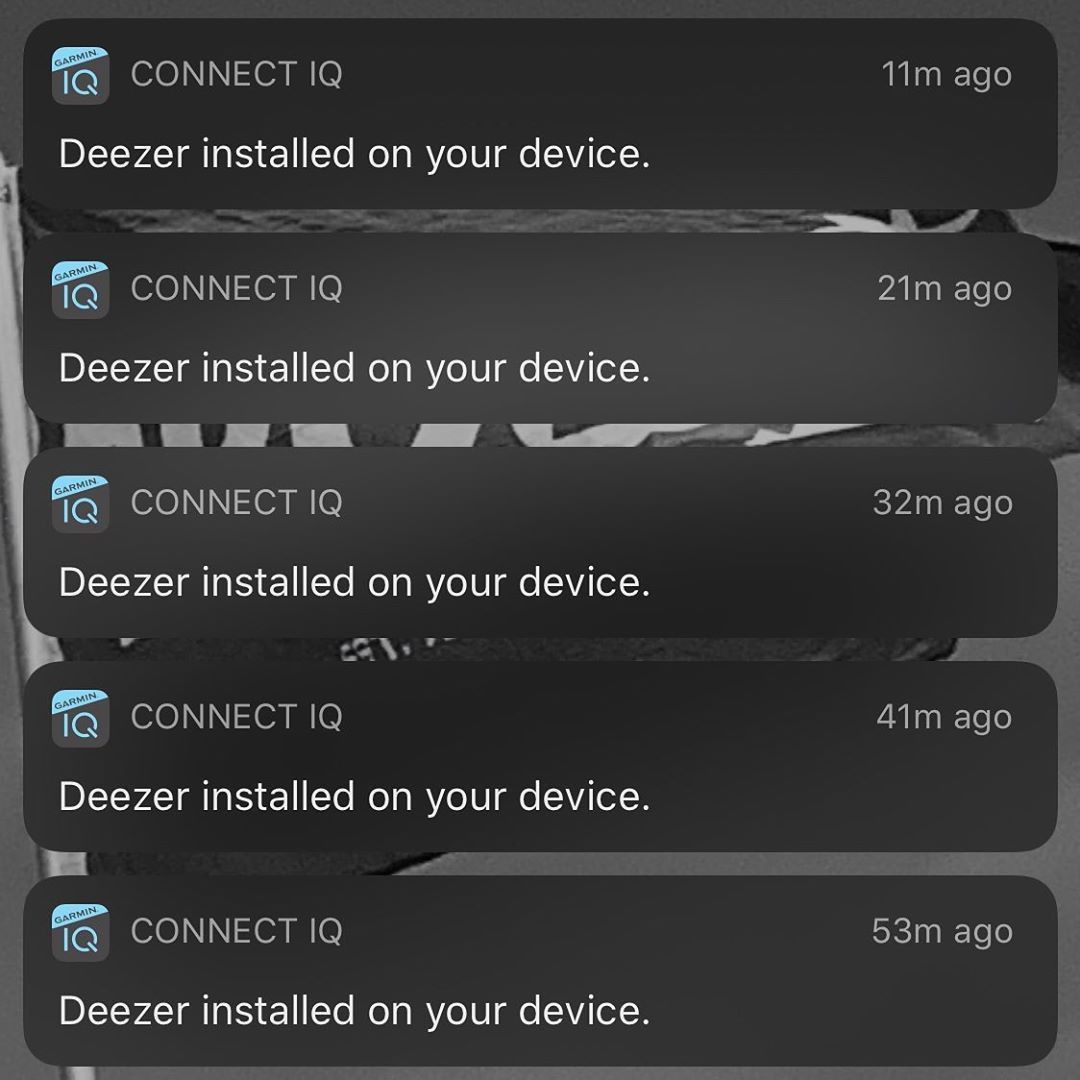Tap Garmin IQ icon in 53m ago notification
The image size is (1080, 1080).
(81, 932)
